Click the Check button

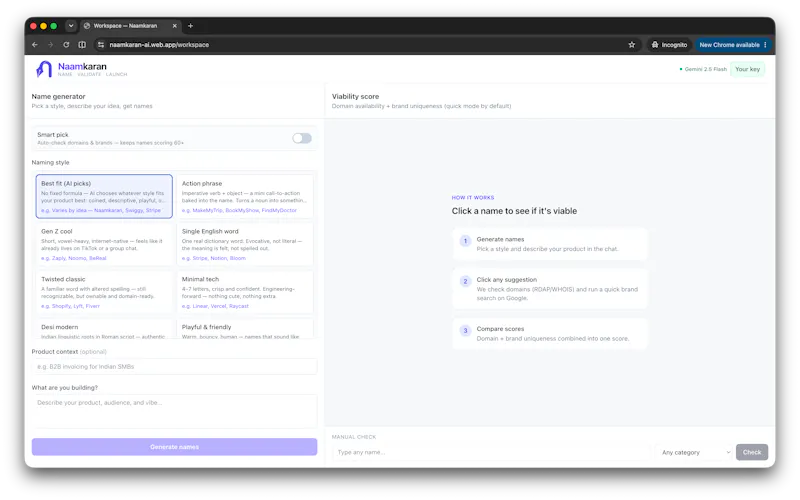(752, 453)
